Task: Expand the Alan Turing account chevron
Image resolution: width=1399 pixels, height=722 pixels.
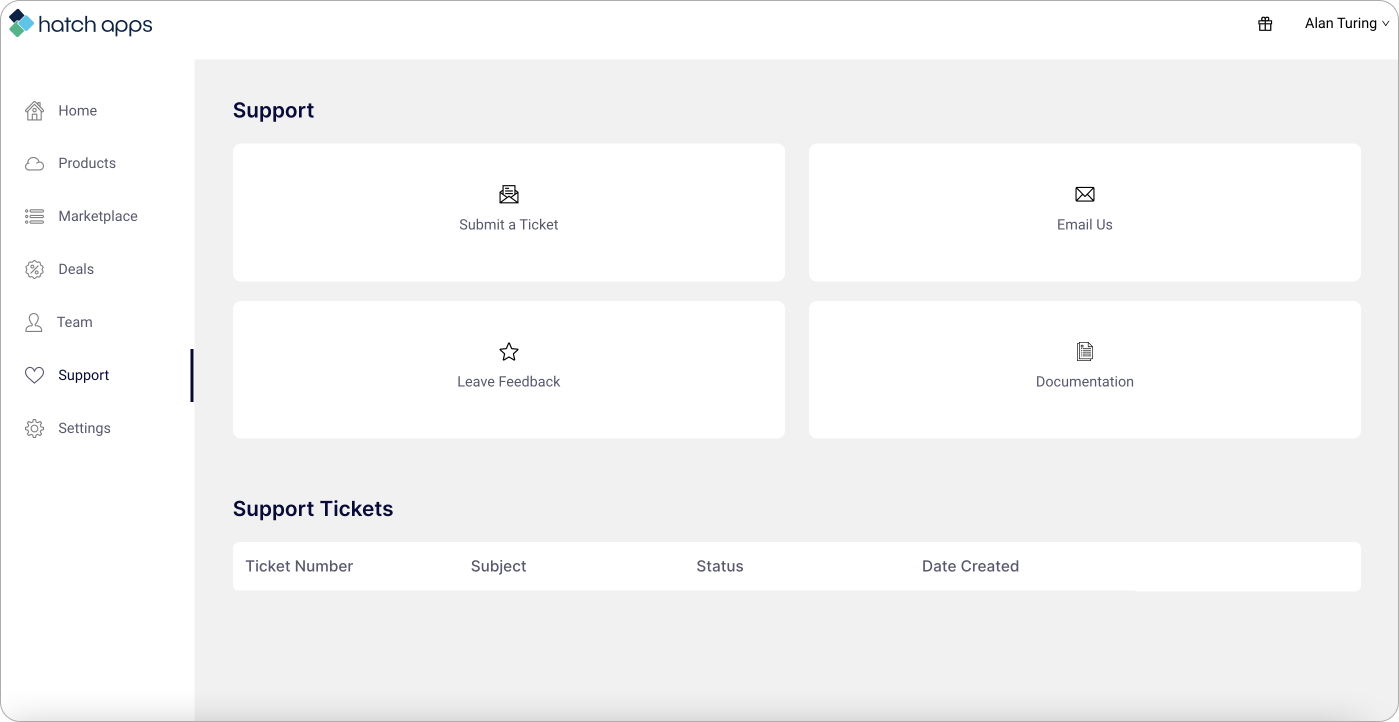Action: (x=1385, y=24)
